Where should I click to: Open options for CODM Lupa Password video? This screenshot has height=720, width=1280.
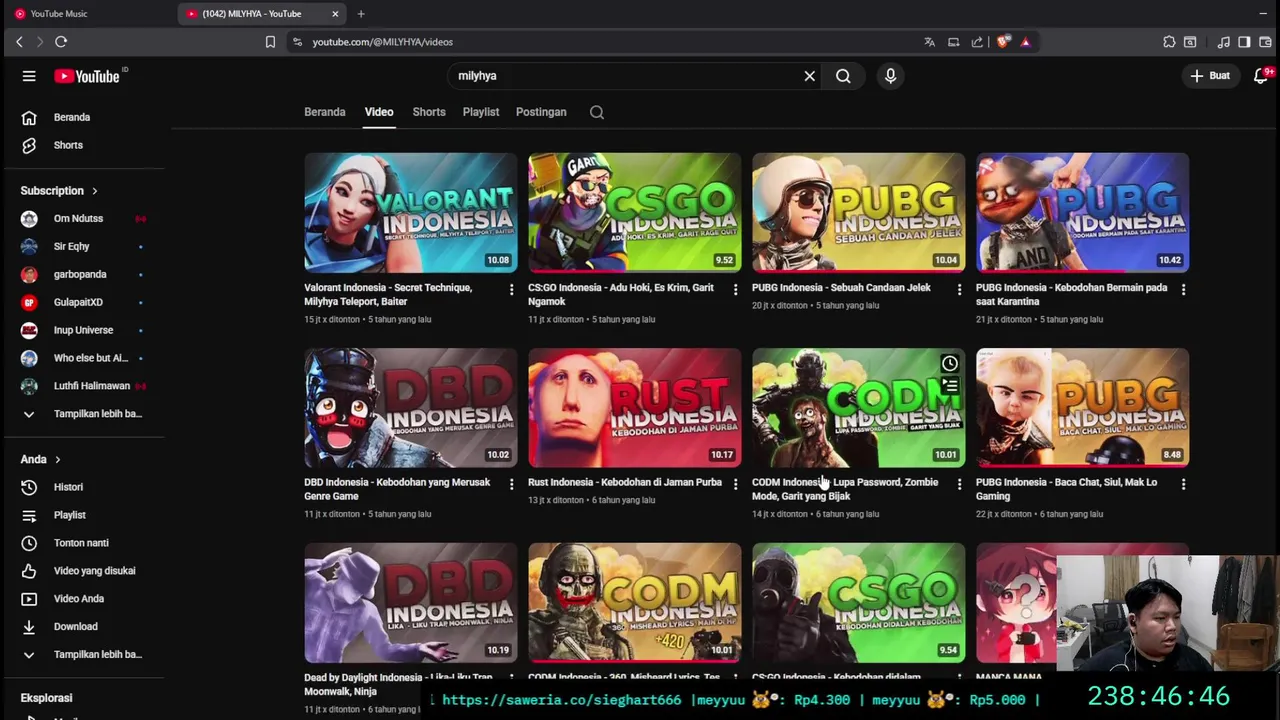point(959,484)
